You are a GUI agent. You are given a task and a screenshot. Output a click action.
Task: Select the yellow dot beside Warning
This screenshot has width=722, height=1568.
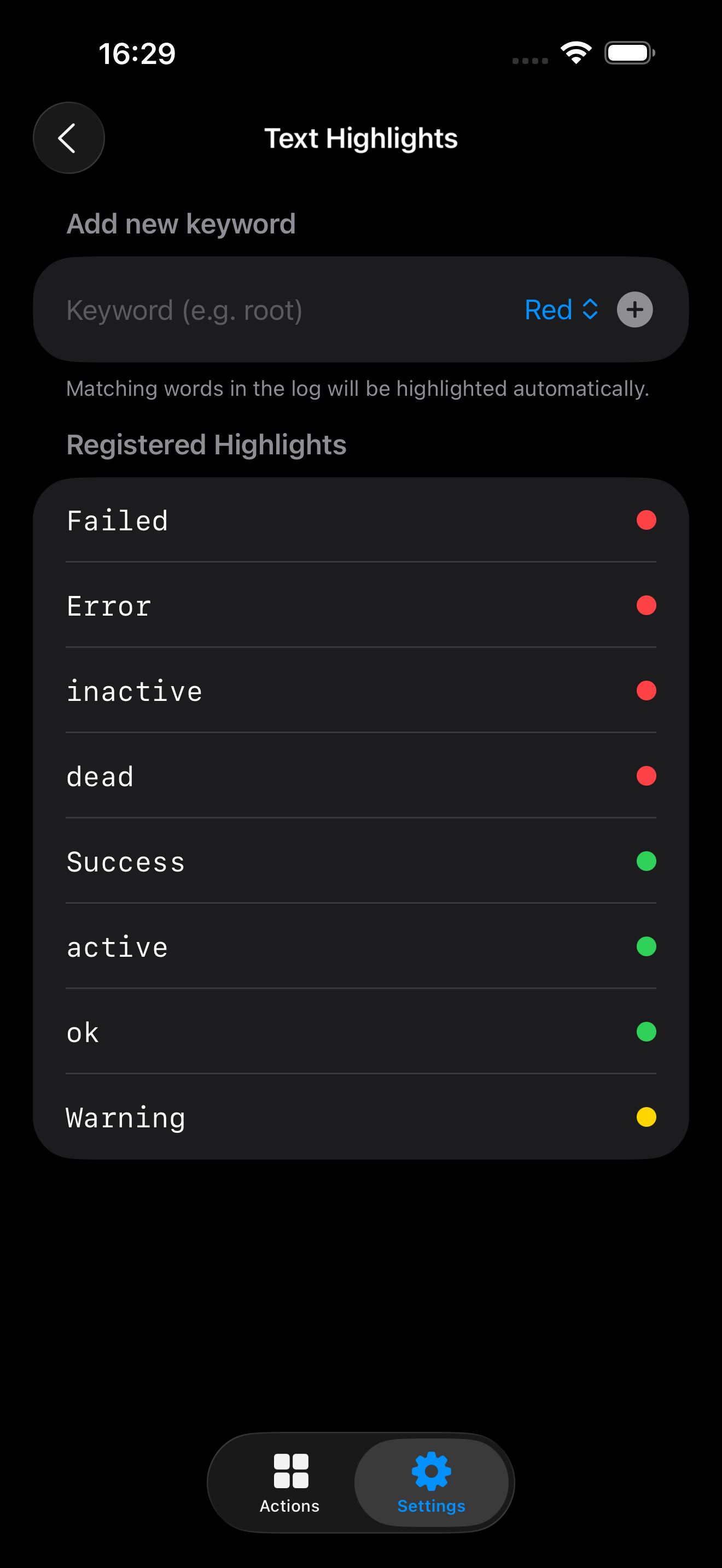point(647,1117)
